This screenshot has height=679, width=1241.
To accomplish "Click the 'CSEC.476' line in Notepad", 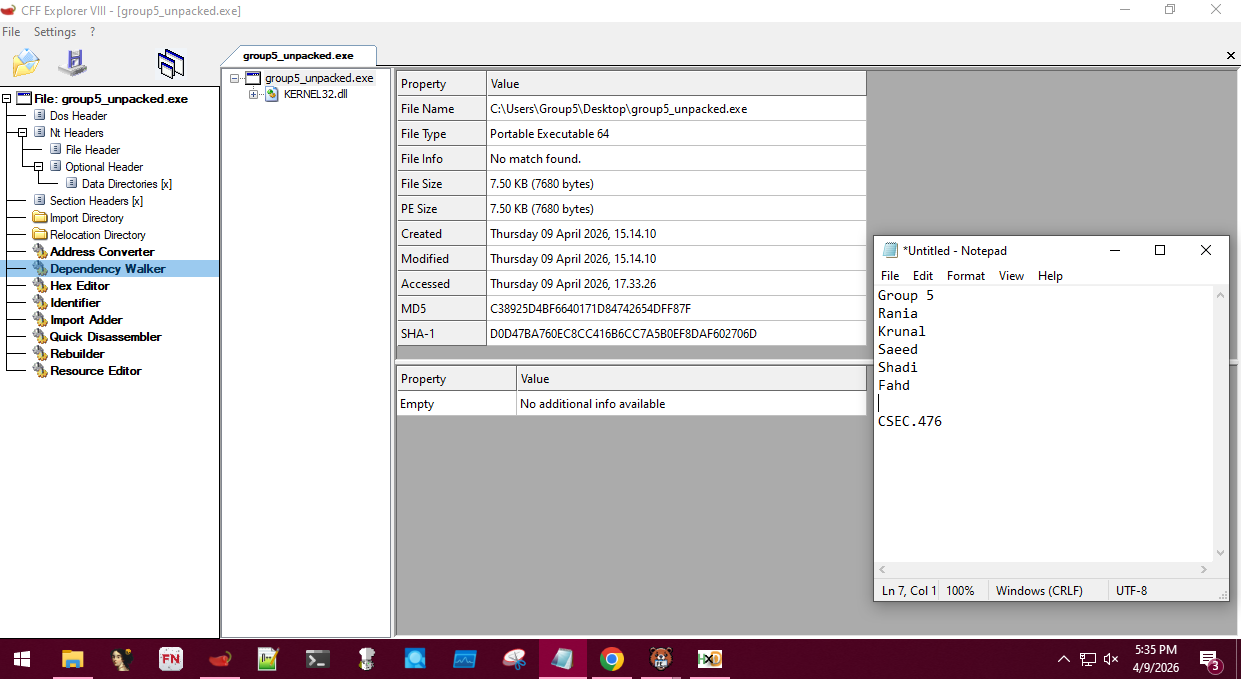I will tap(910, 421).
